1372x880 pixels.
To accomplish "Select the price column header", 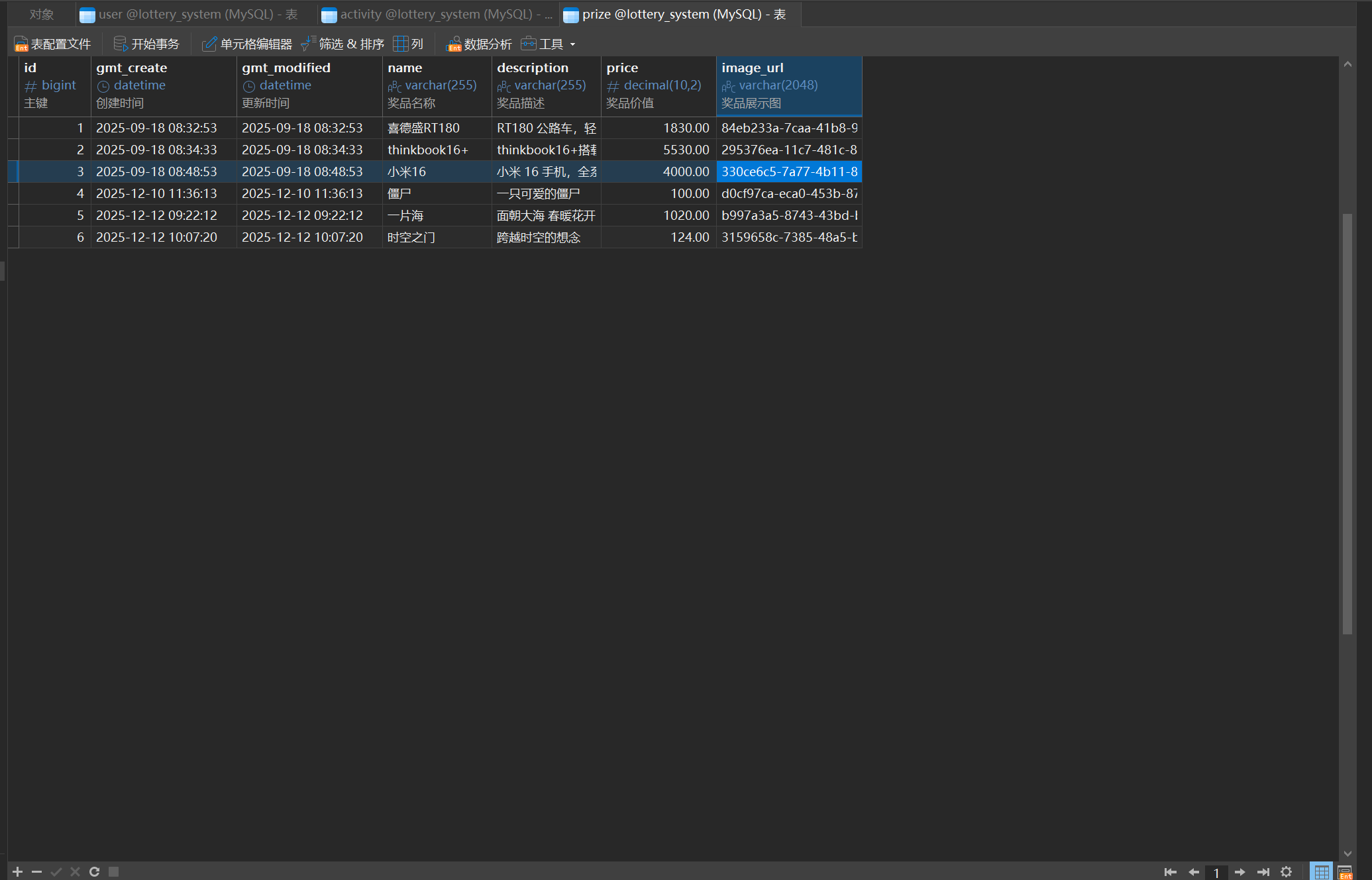I will pos(658,85).
